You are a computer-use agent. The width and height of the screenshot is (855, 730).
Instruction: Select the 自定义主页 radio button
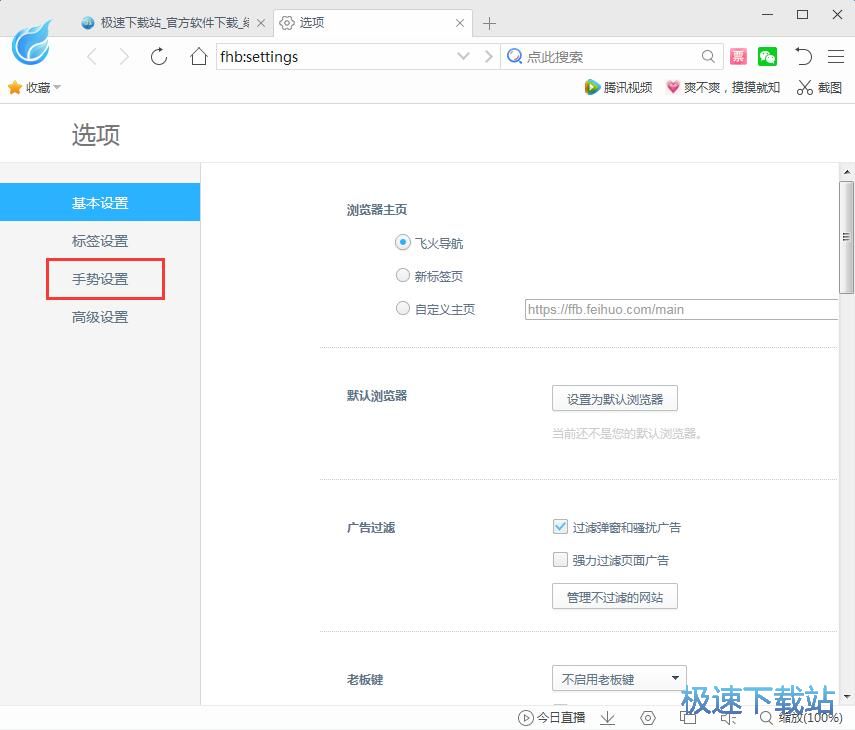402,309
